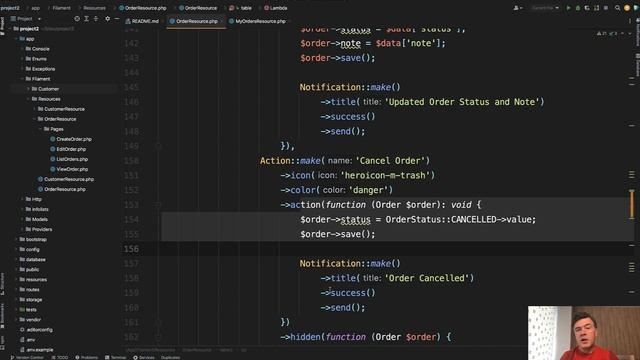640x360 pixels.
Task: Open ListOrders.php from the tree
Action: pos(69,159)
